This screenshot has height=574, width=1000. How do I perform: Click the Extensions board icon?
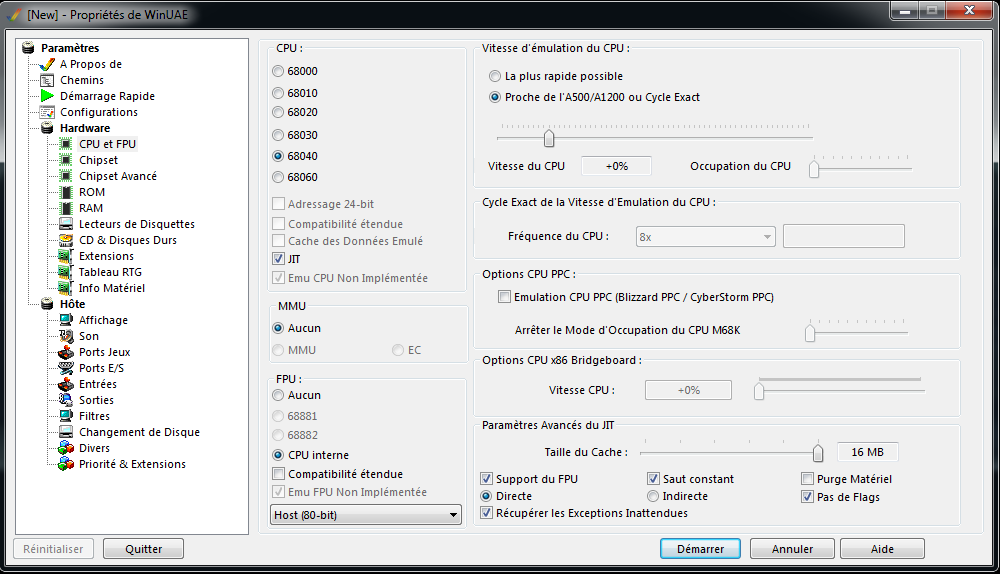coord(66,256)
